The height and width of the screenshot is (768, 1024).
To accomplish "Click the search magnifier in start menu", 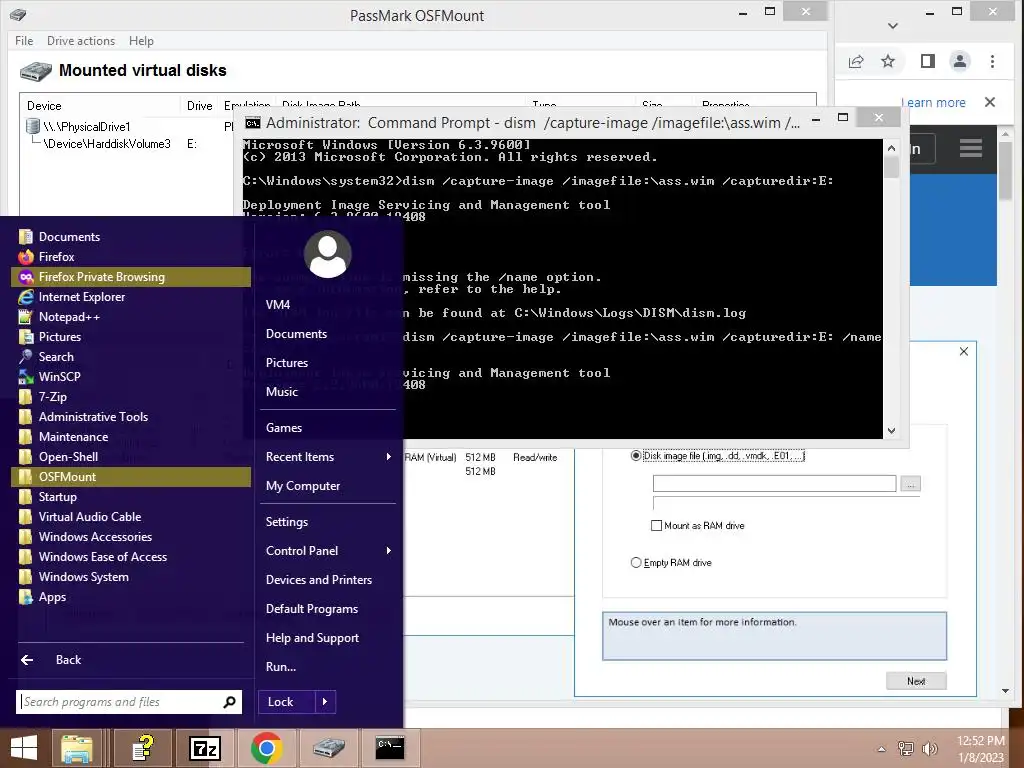I will pos(229,702).
